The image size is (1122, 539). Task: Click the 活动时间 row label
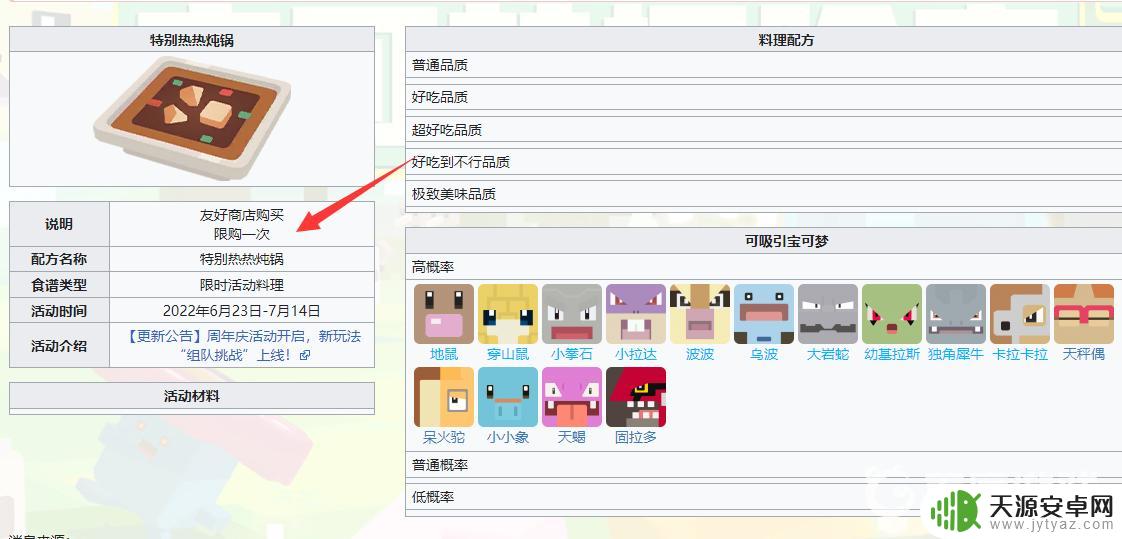pos(59,311)
